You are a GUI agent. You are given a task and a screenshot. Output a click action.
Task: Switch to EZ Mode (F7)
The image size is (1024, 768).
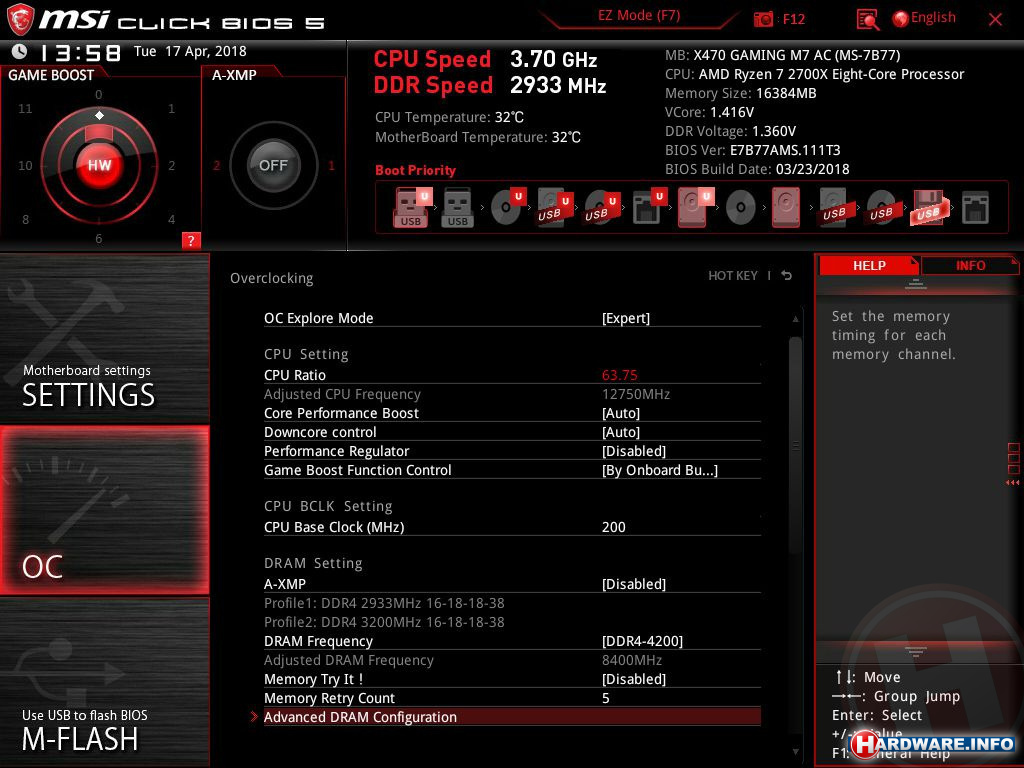640,16
